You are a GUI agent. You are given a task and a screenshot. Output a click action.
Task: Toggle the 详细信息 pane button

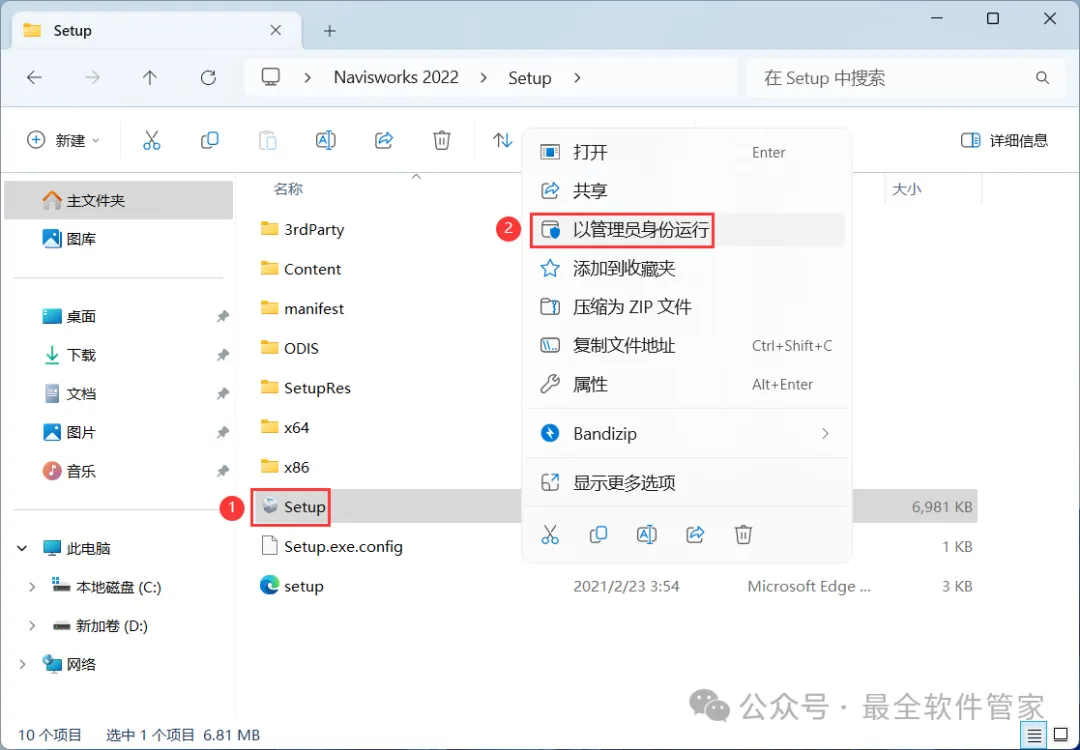[1004, 140]
